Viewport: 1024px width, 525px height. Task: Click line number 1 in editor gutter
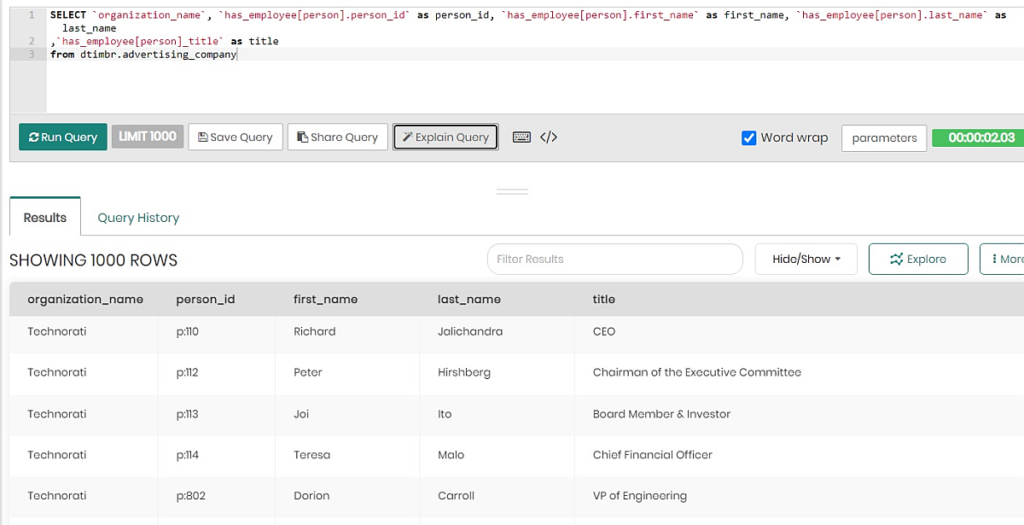[31, 14]
